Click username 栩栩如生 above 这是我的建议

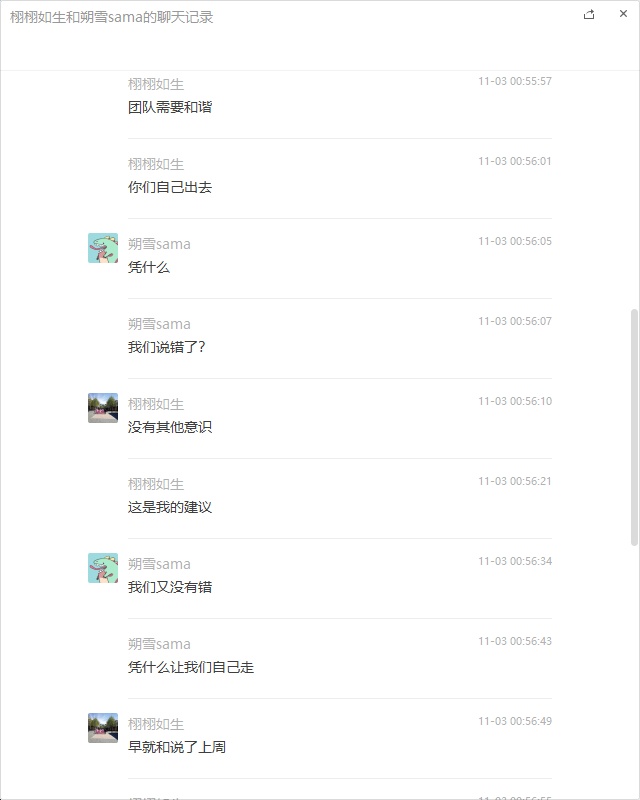coord(156,484)
